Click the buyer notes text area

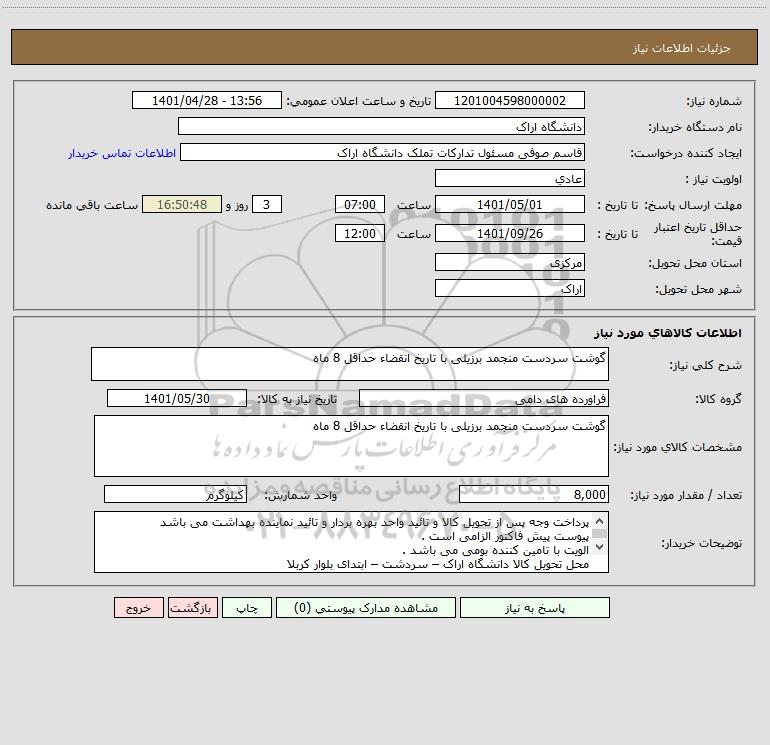coord(351,542)
